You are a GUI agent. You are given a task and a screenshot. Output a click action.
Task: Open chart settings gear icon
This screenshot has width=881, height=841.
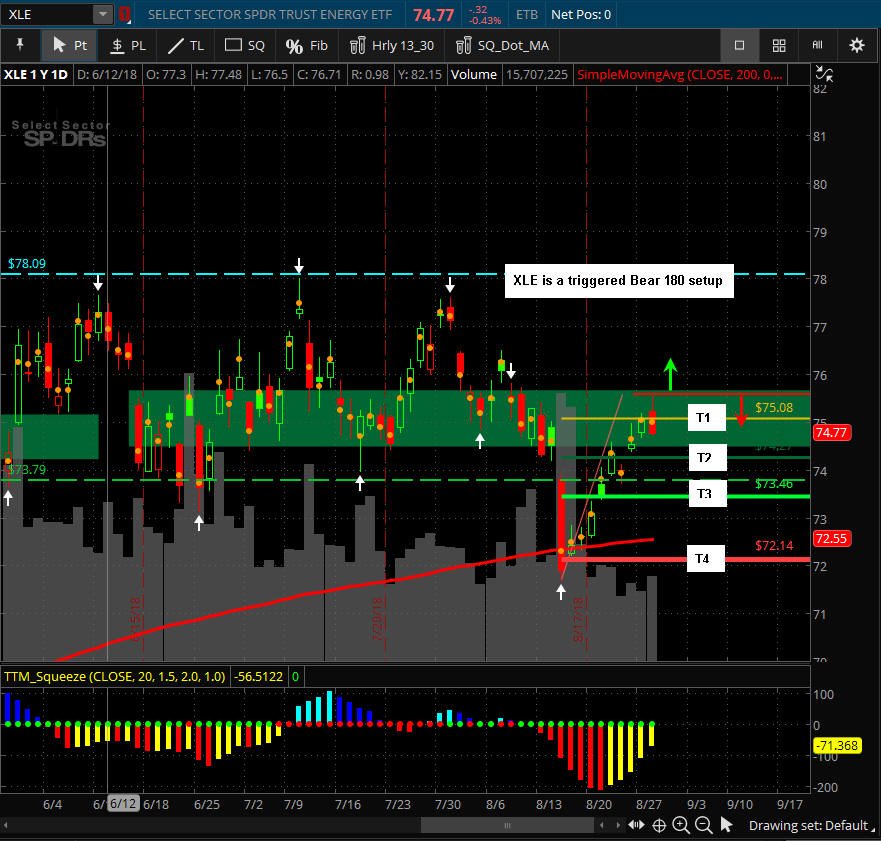click(x=856, y=46)
